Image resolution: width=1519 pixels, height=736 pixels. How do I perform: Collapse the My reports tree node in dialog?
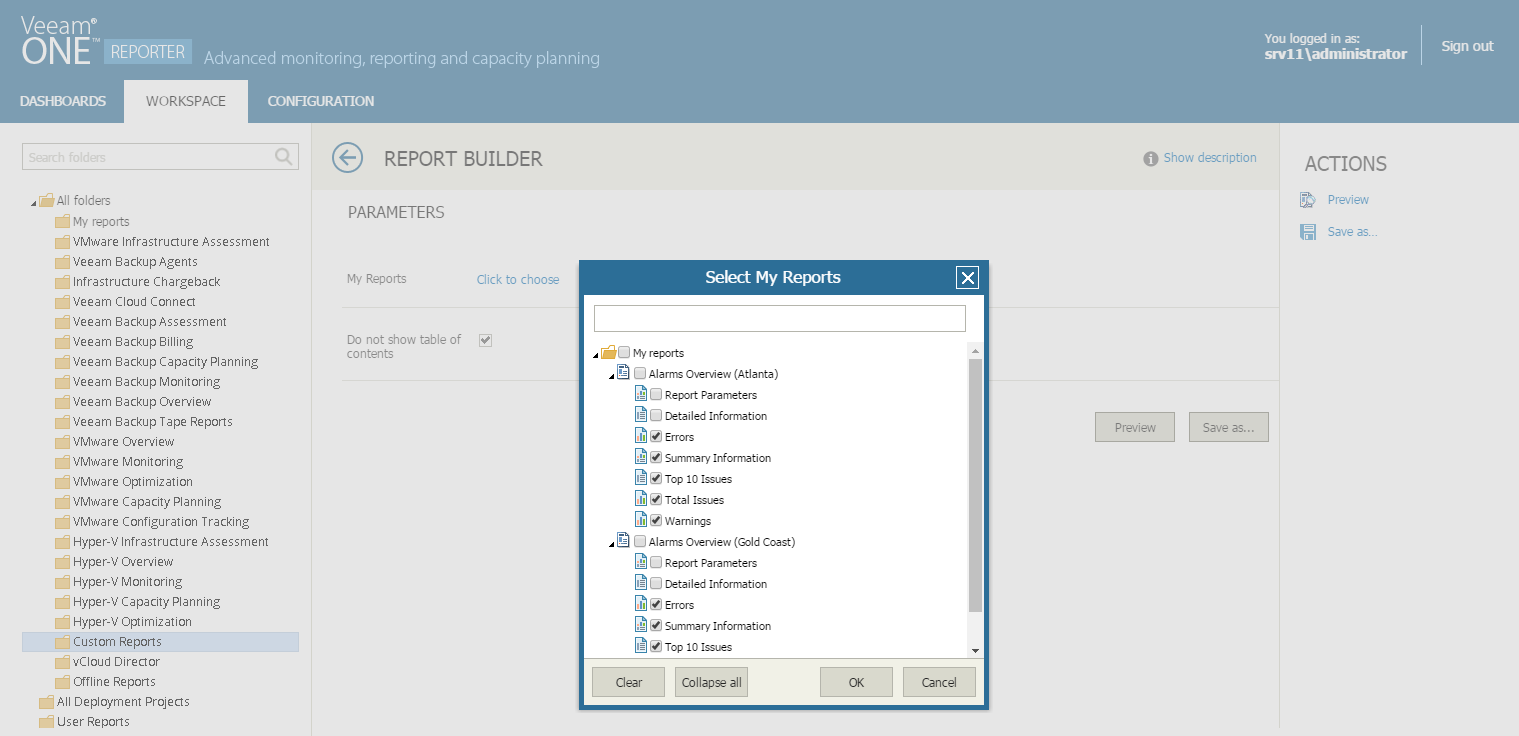pyautogui.click(x=597, y=355)
